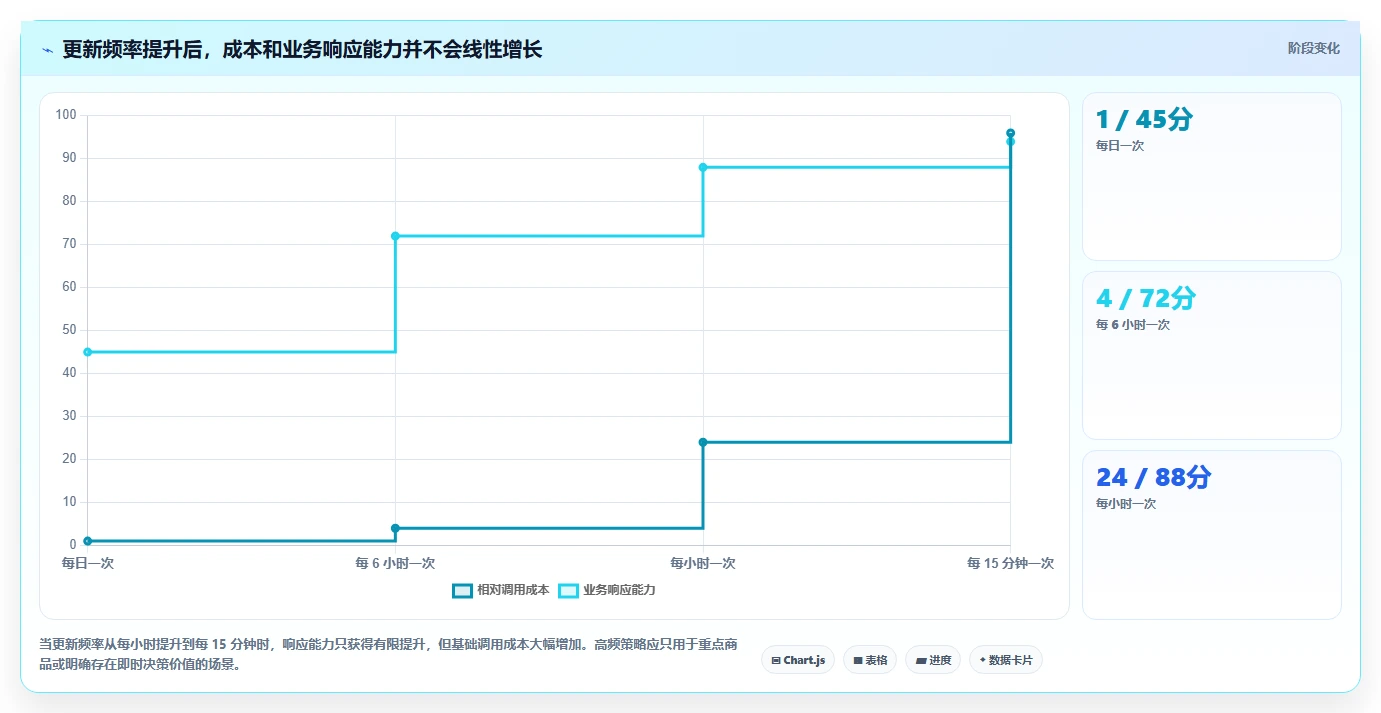This screenshot has width=1381, height=713.
Task: Click the 每 6 小时一次 caption in card
Action: coord(1133,325)
